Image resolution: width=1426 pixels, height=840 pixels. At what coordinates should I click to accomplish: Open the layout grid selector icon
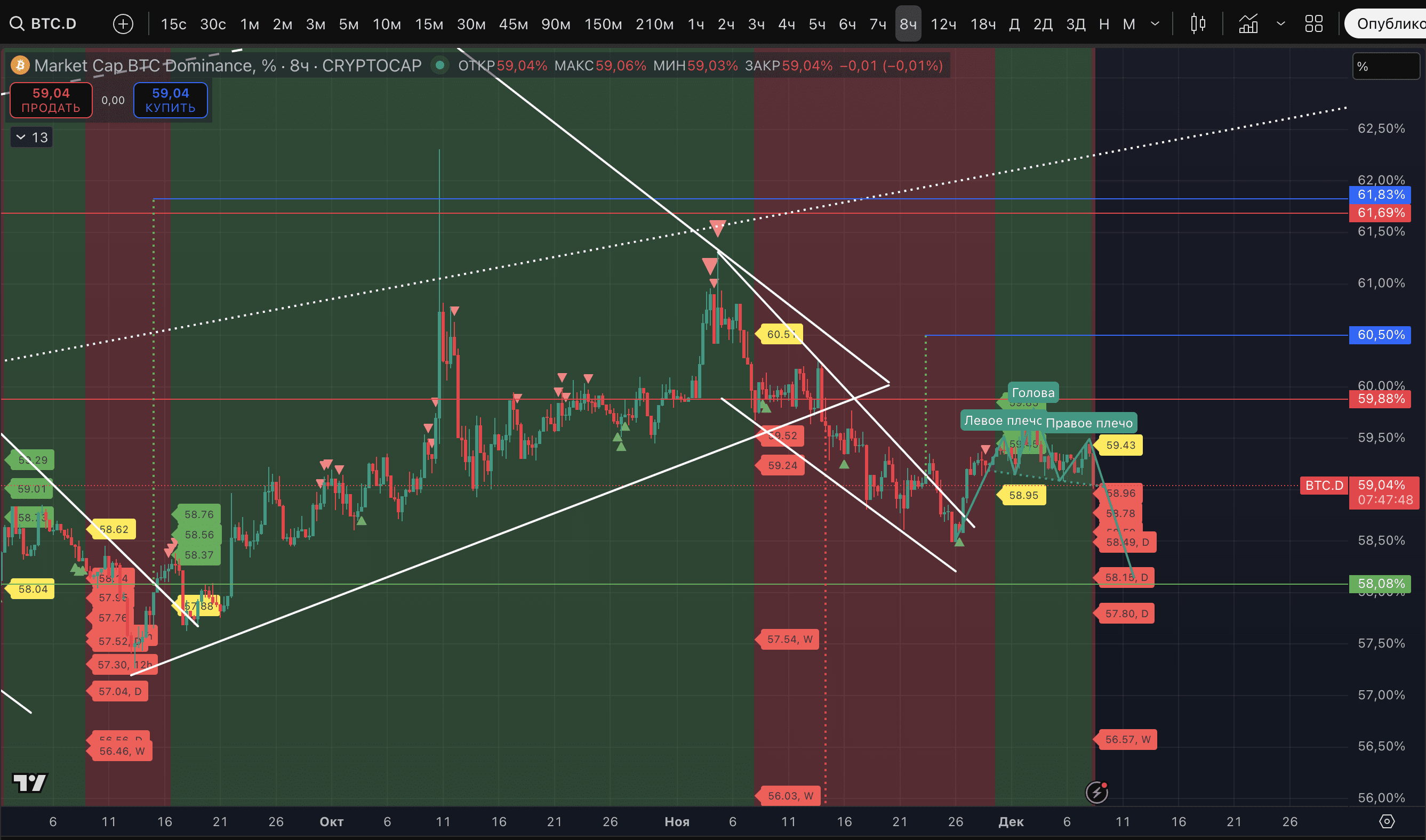[1313, 24]
